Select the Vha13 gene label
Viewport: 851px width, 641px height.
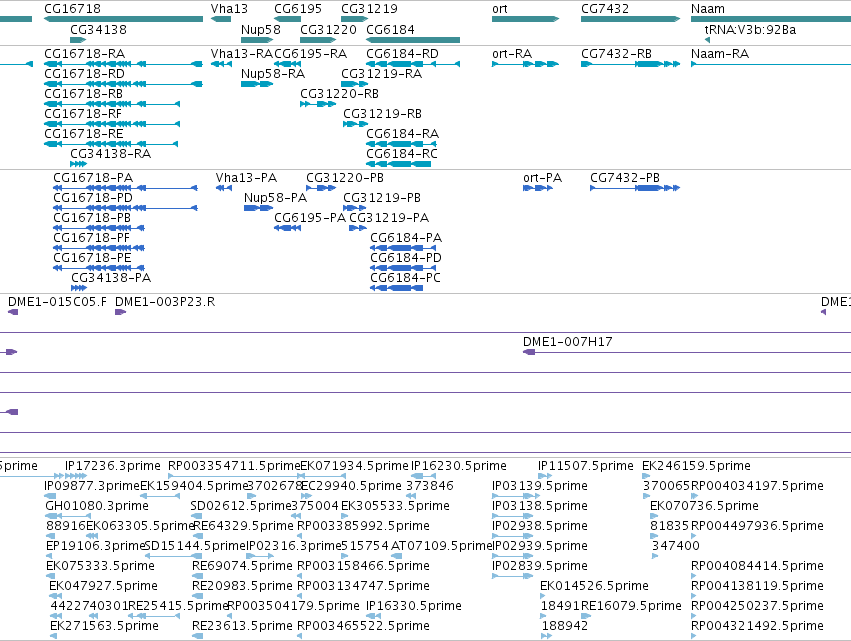point(229,9)
